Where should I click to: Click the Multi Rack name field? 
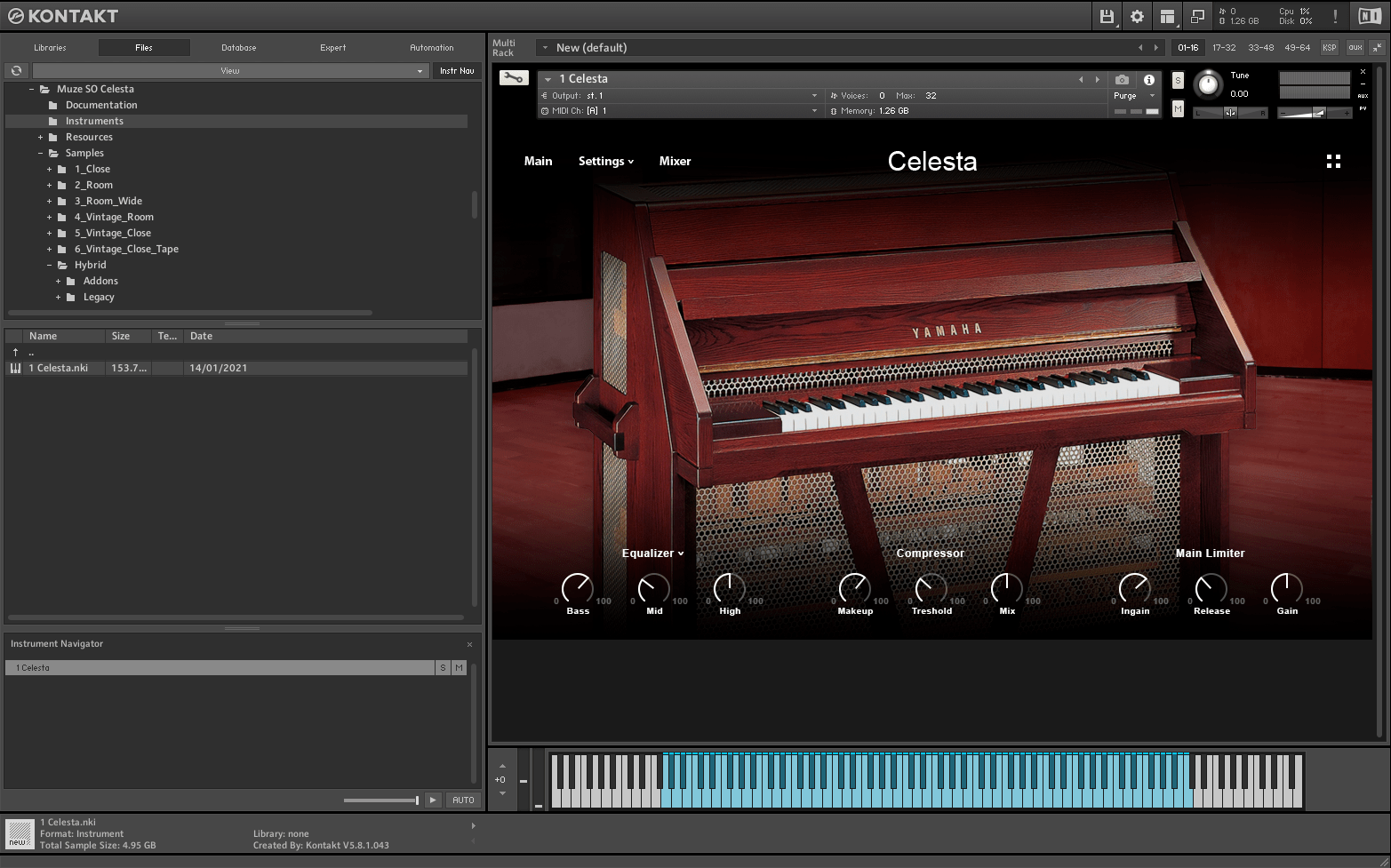(x=835, y=47)
